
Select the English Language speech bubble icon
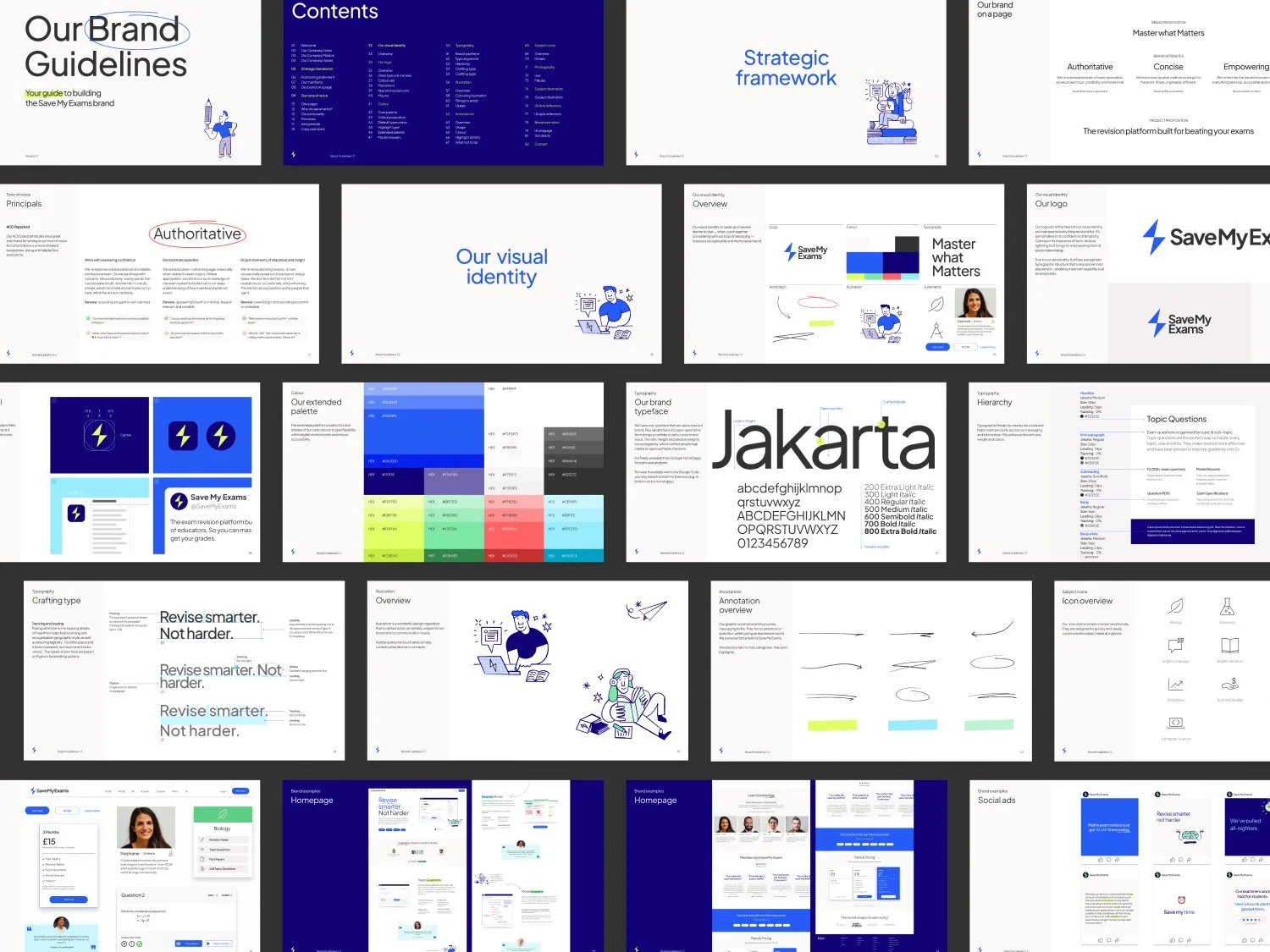tap(1175, 646)
